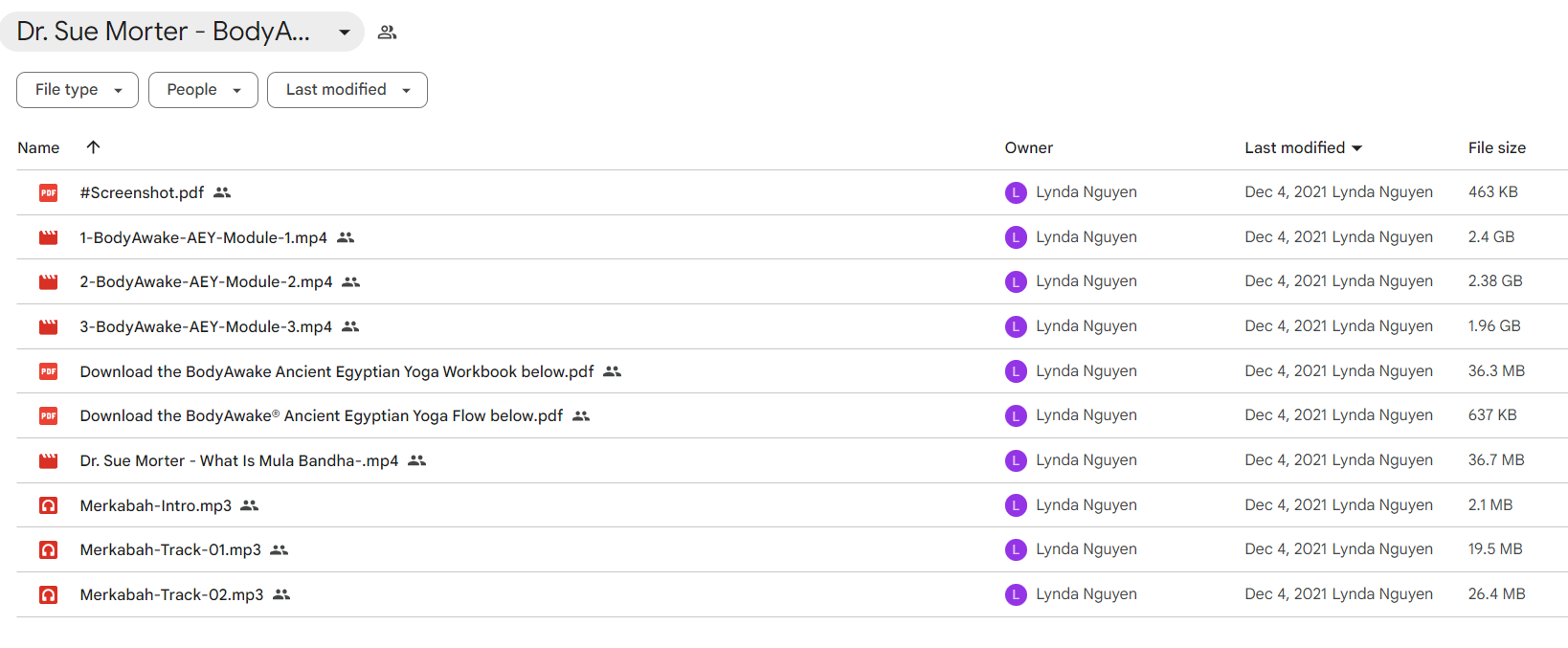Viewport: 1568px width, 648px height.
Task: Click Lynda Nguyen avatar in Merkabah-Track-02.mp3 row
Action: 1016,594
